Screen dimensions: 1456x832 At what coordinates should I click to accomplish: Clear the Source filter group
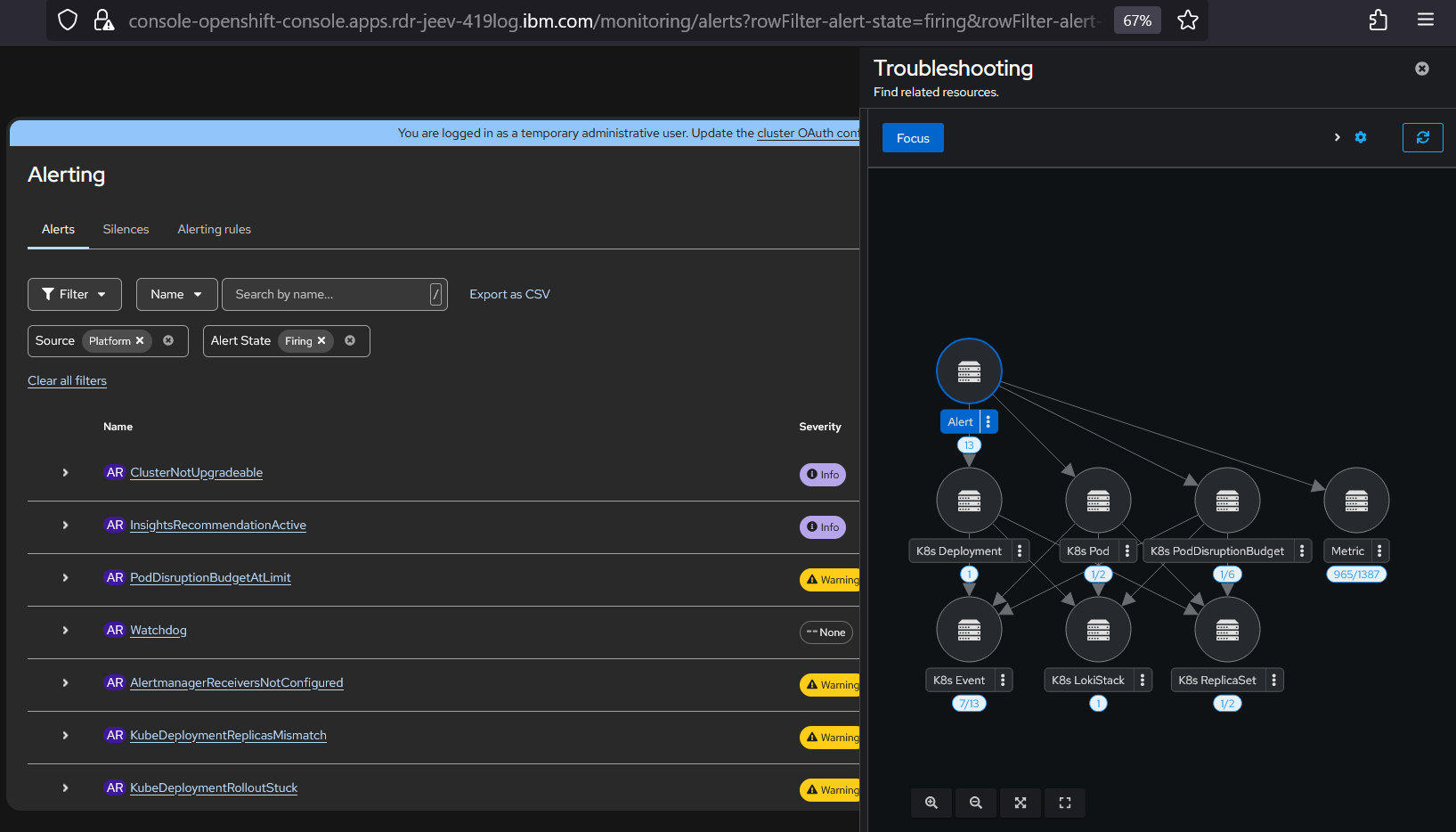pyautogui.click(x=168, y=340)
